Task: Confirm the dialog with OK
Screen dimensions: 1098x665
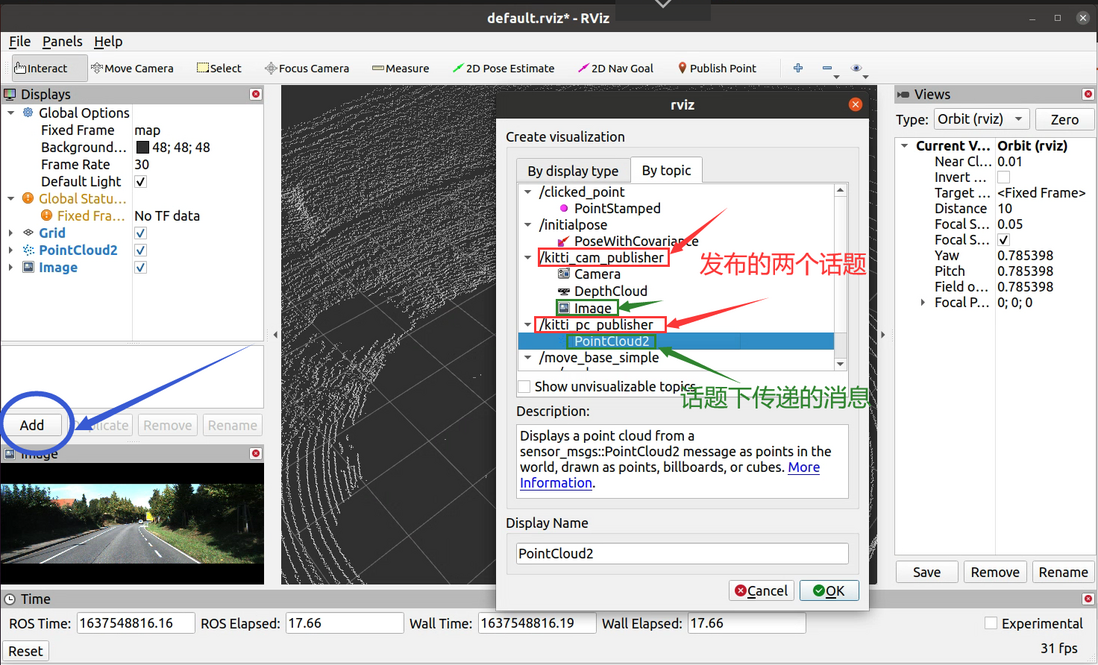Action: coord(829,591)
